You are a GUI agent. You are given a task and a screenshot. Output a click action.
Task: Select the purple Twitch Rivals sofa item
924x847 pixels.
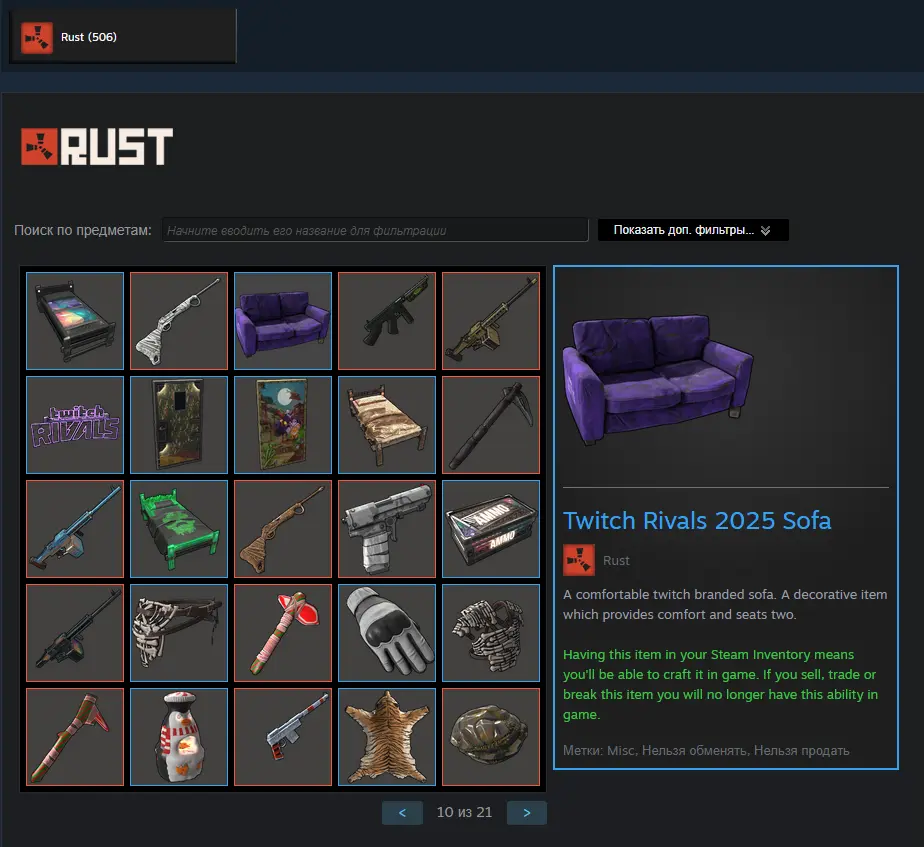283,321
